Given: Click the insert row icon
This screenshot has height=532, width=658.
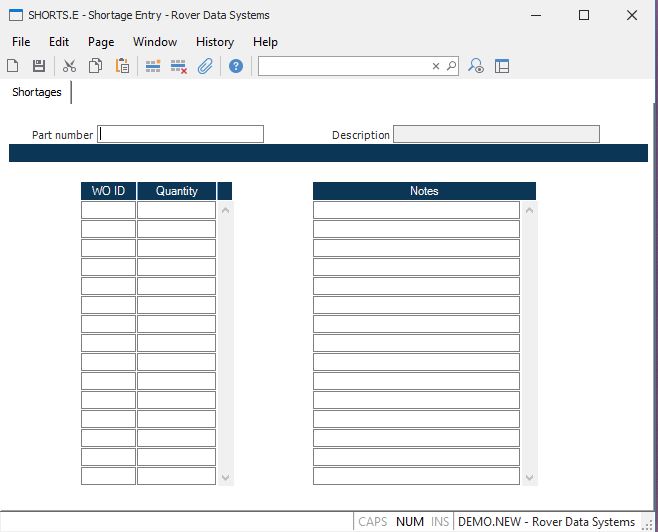Looking at the screenshot, I should (153, 66).
